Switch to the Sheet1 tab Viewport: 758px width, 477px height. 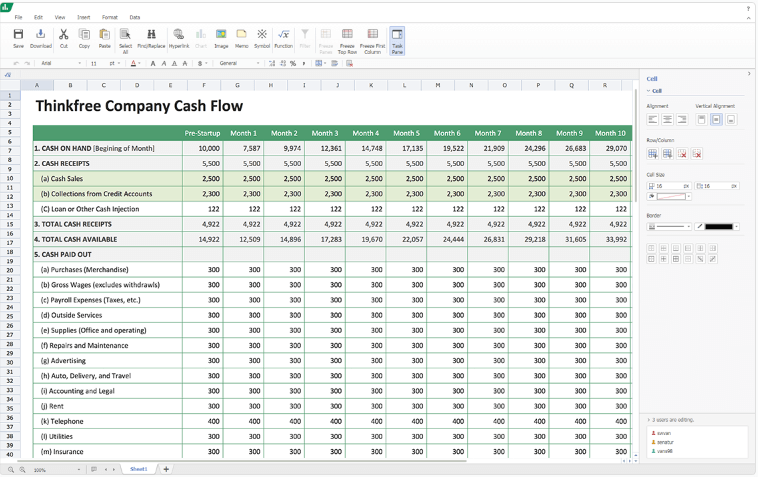[x=139, y=469]
